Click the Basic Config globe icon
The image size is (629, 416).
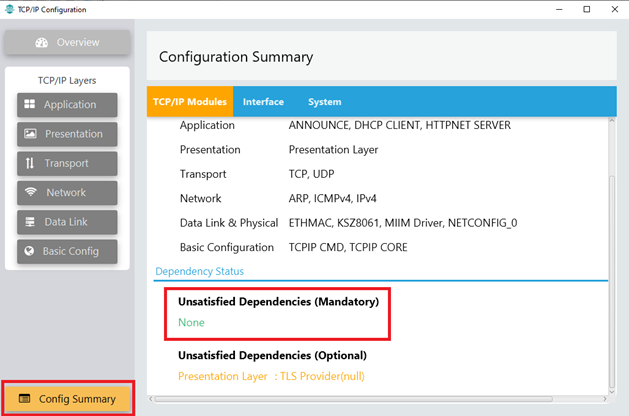click(29, 251)
